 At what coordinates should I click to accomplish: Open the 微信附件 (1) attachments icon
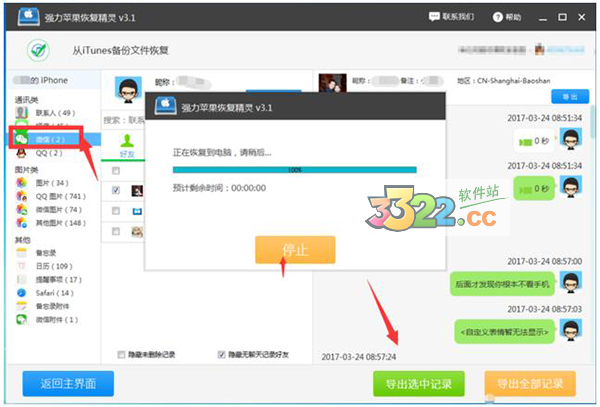(21, 320)
